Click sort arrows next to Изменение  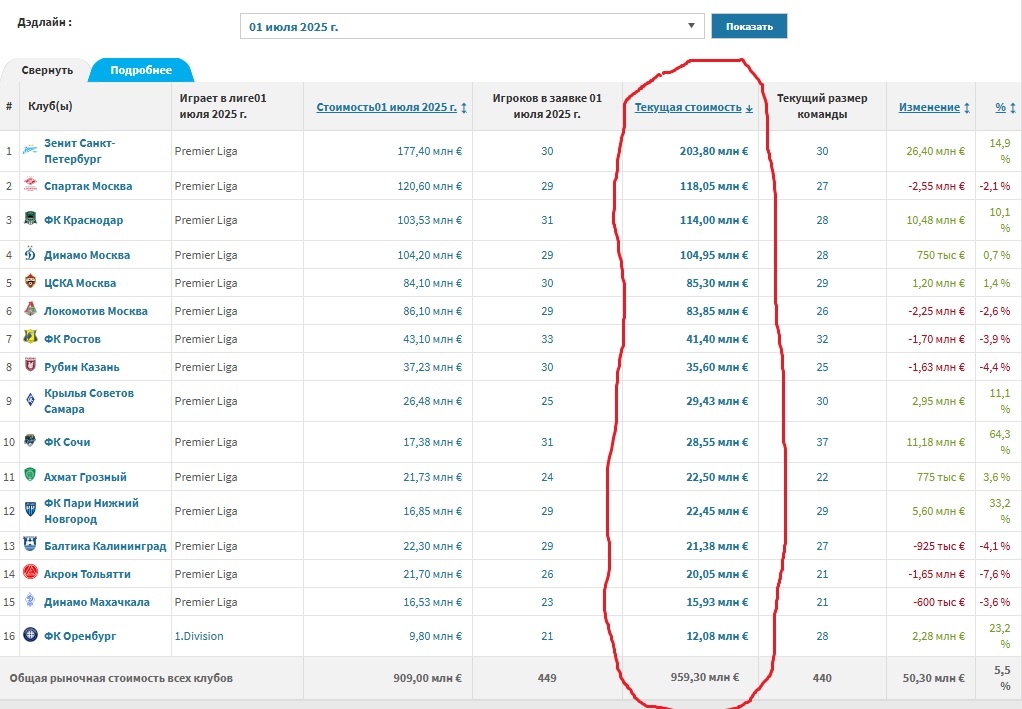[967, 108]
